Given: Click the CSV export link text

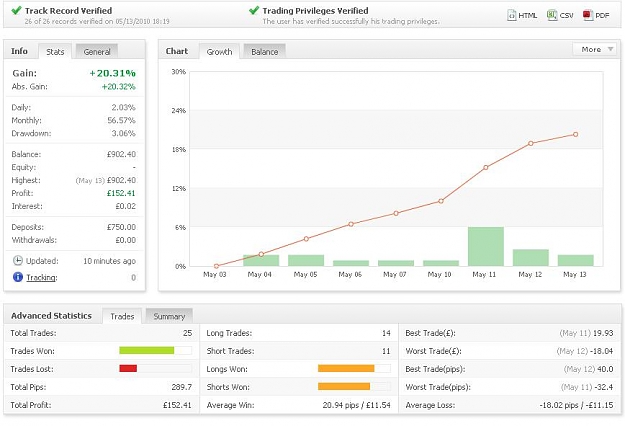Looking at the screenshot, I should (x=566, y=16).
